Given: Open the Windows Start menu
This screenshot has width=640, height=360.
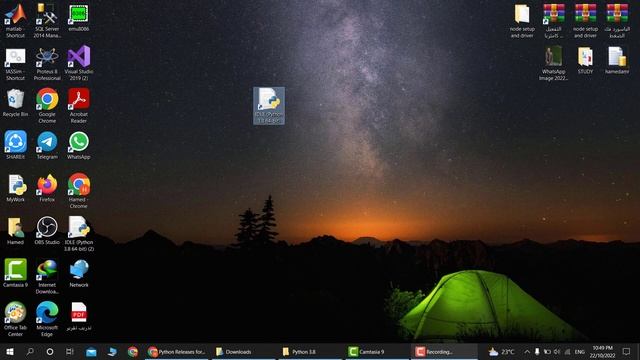Looking at the screenshot, I should (x=10, y=351).
